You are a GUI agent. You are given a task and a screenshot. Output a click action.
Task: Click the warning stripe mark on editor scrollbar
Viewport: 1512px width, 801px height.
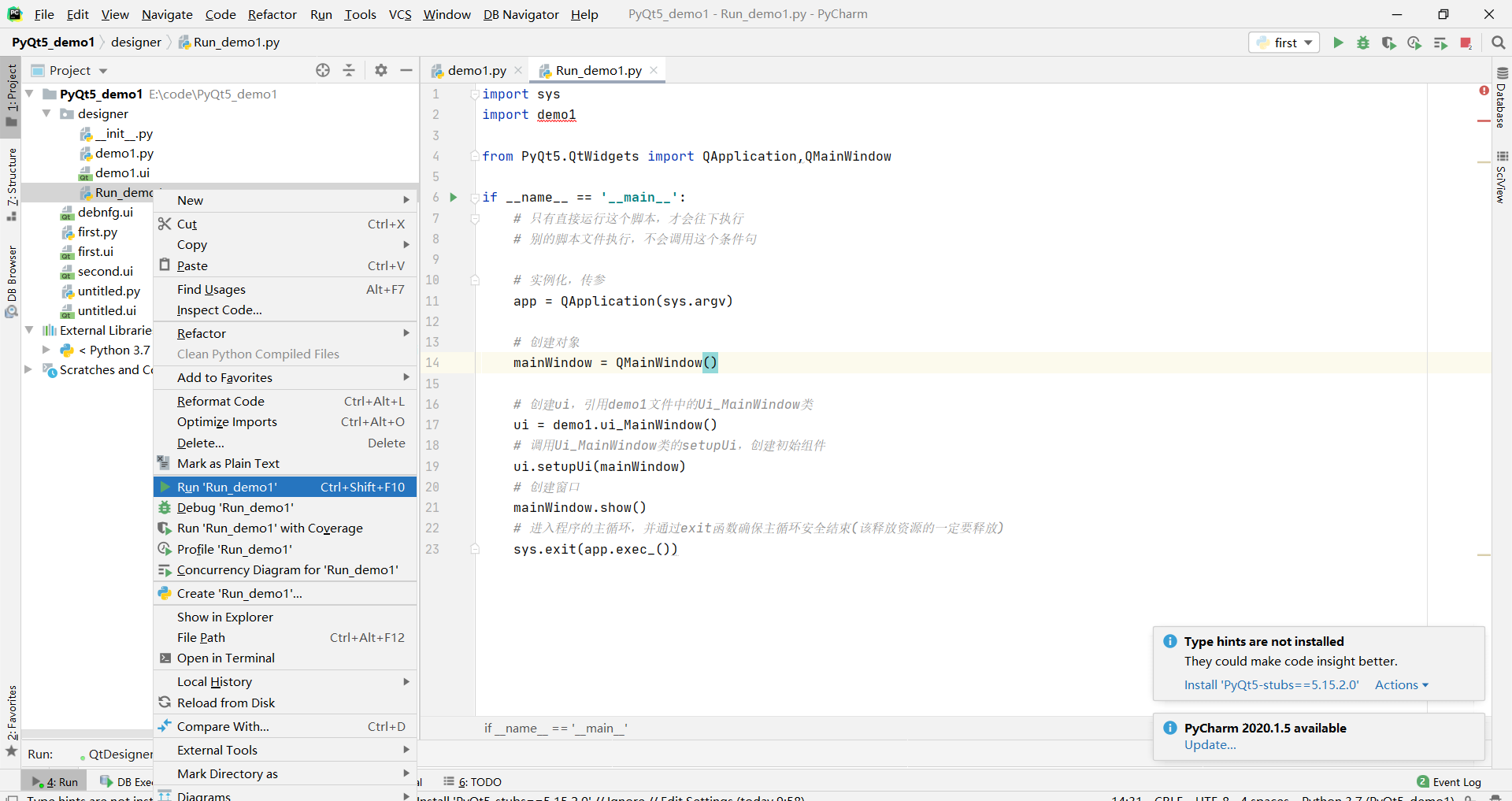coord(1484,161)
